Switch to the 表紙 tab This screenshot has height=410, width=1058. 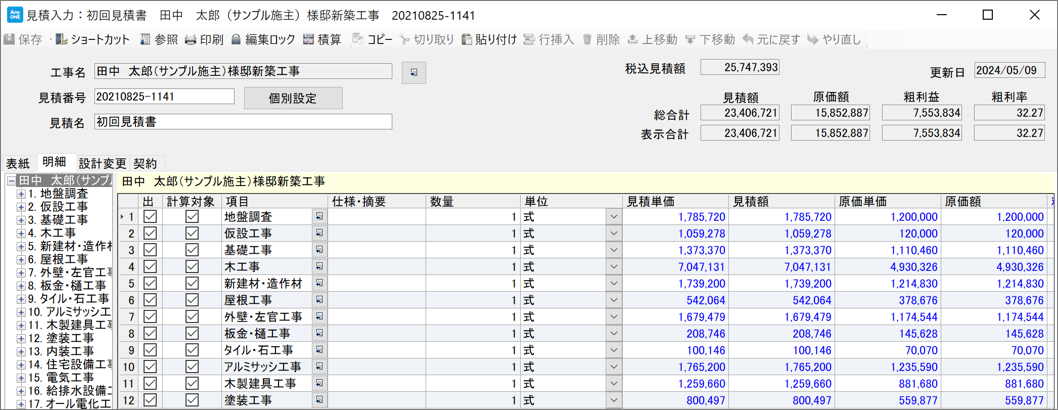coord(17,163)
